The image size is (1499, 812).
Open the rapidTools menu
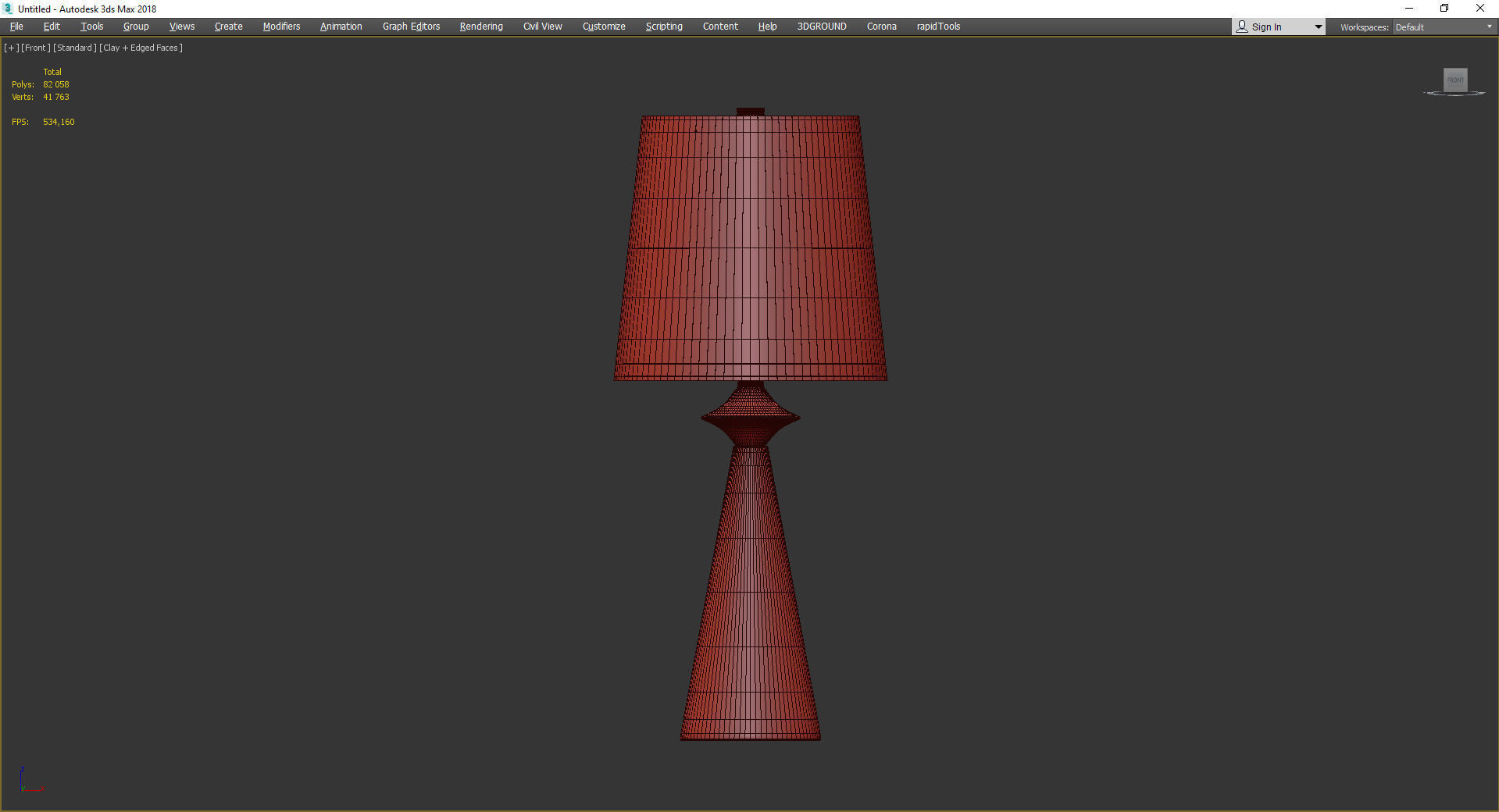tap(938, 27)
